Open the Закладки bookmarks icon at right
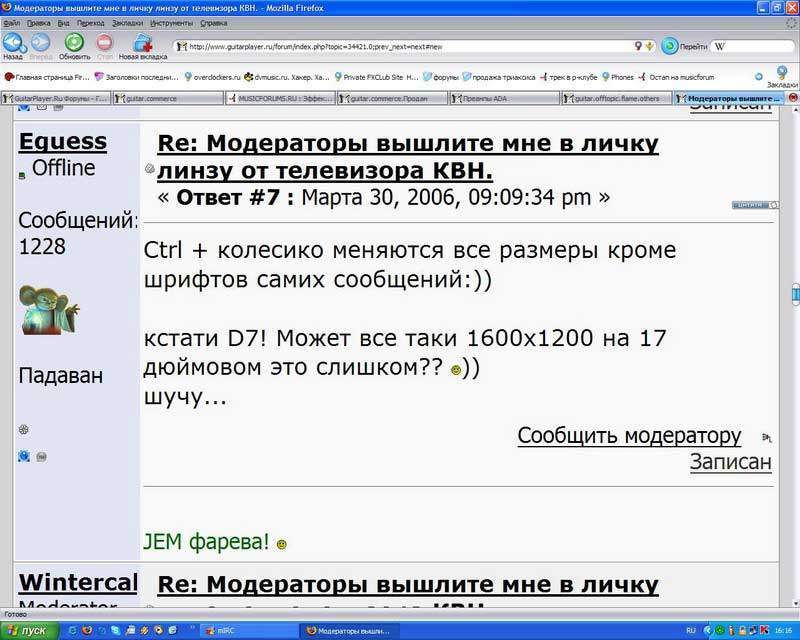Image resolution: width=800 pixels, height=640 pixels. click(x=781, y=76)
